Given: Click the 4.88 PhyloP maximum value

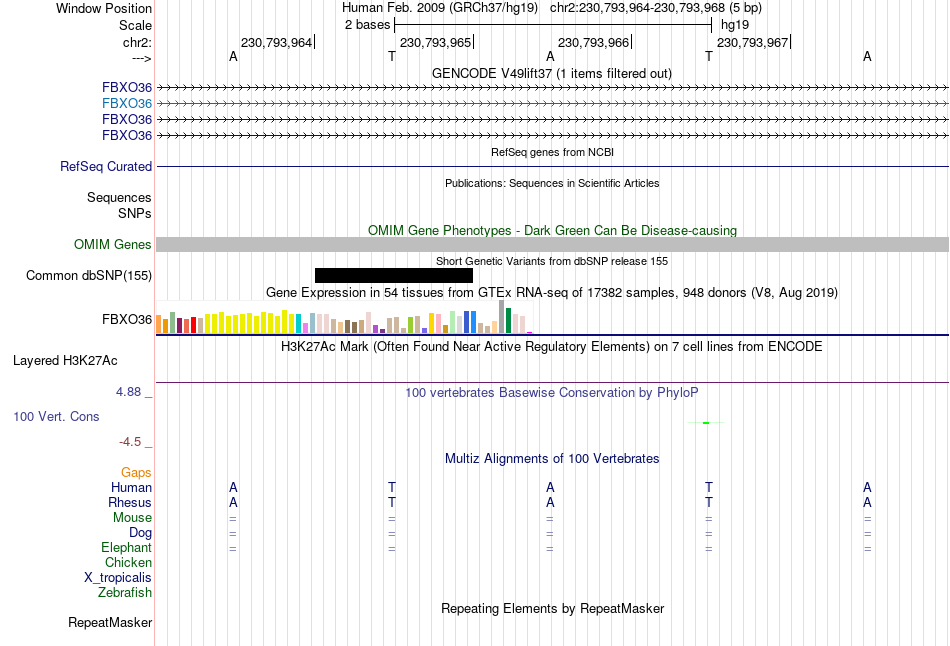Looking at the screenshot, I should (128, 392).
